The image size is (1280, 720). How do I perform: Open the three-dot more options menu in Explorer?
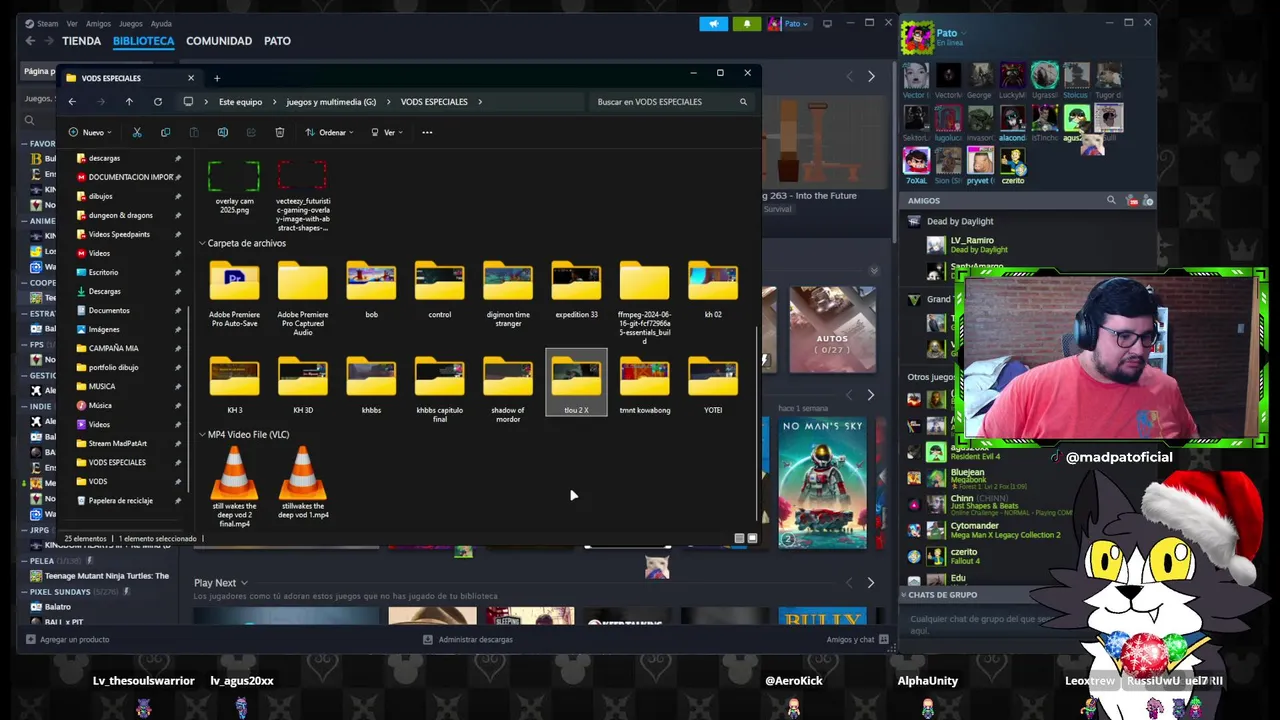point(427,132)
